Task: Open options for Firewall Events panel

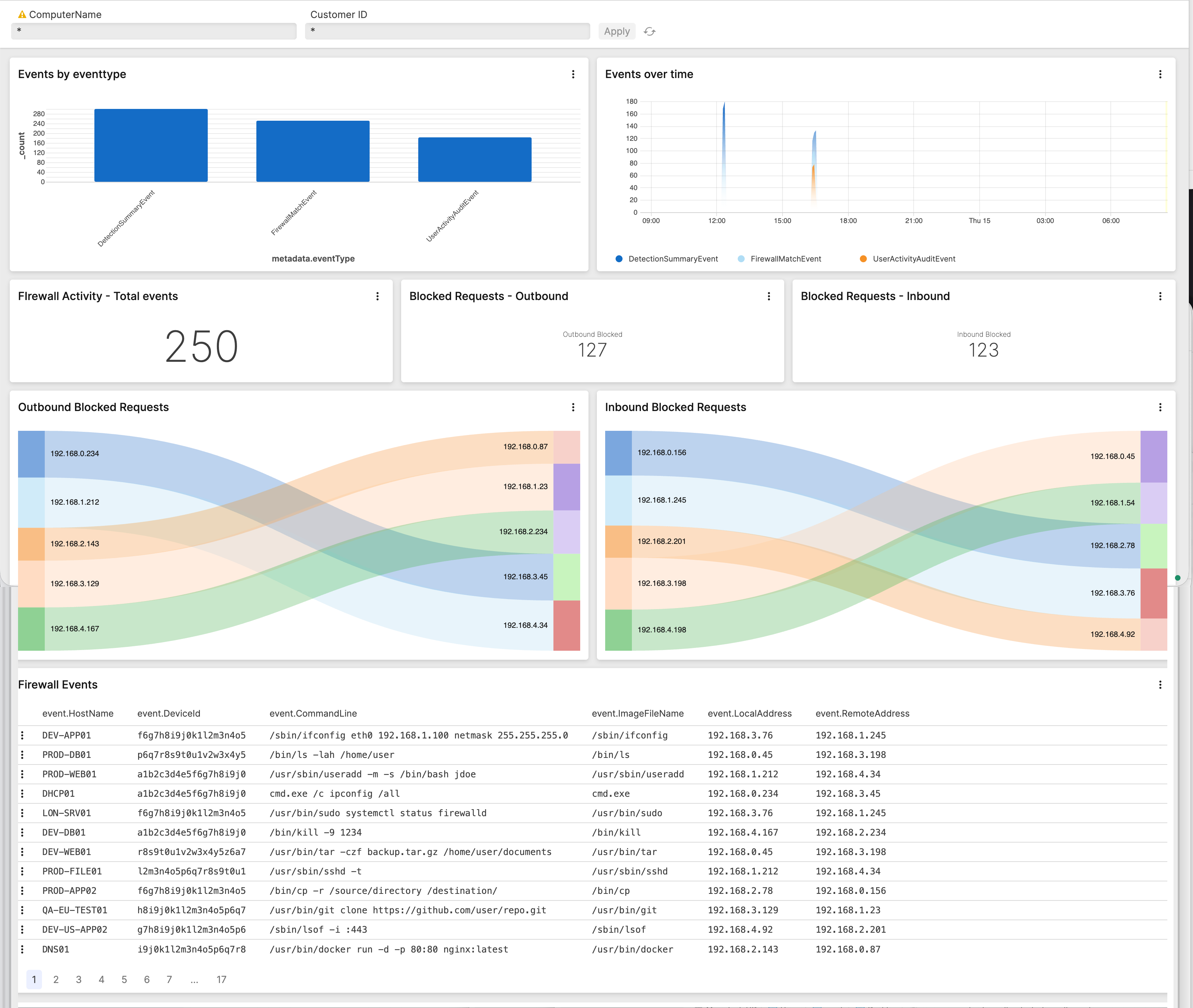Action: click(x=1160, y=684)
